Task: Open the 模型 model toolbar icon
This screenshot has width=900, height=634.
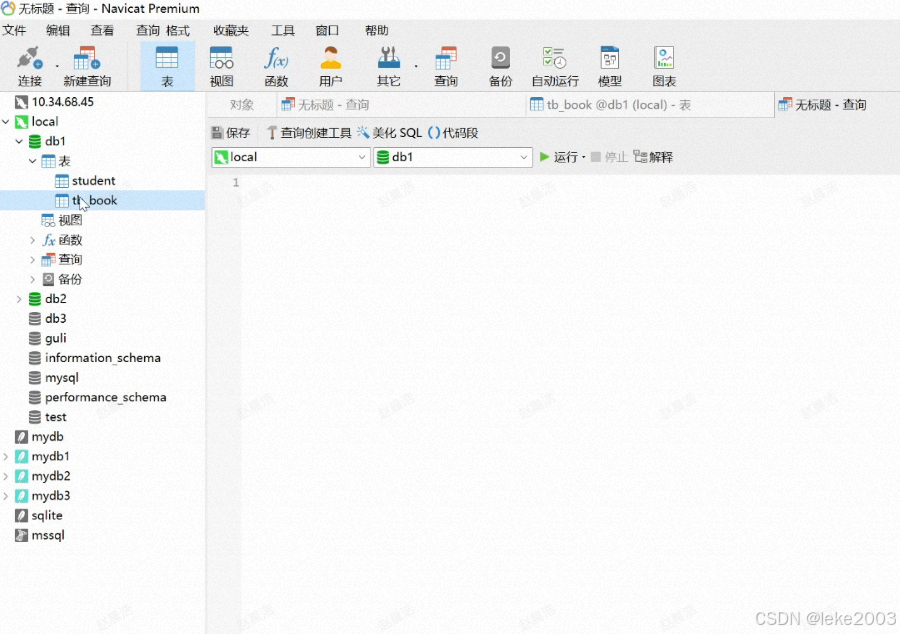Action: [x=610, y=66]
